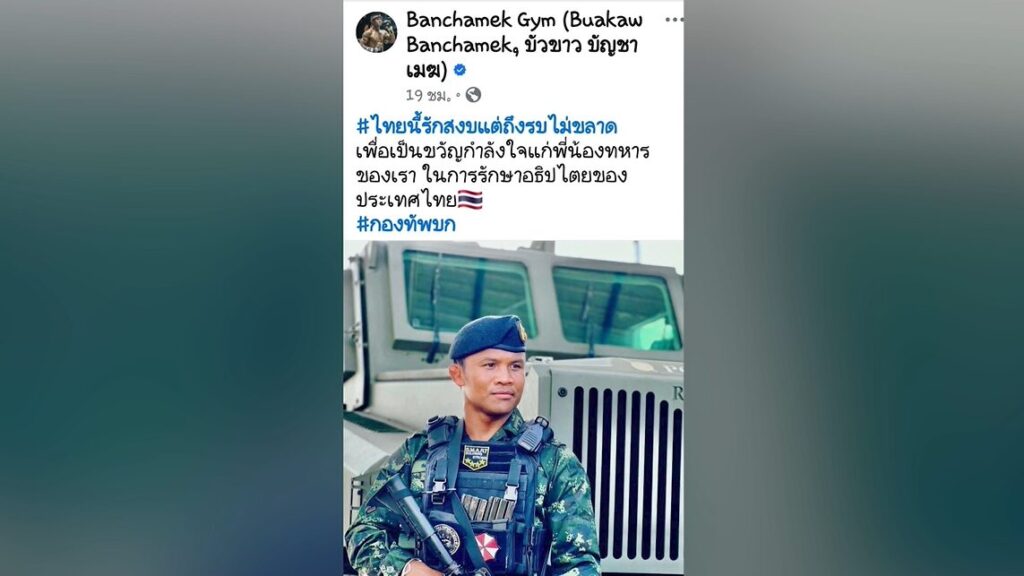This screenshot has width=1024, height=576.
Task: Click the Thai flag emoji in the post
Action: pos(470,200)
